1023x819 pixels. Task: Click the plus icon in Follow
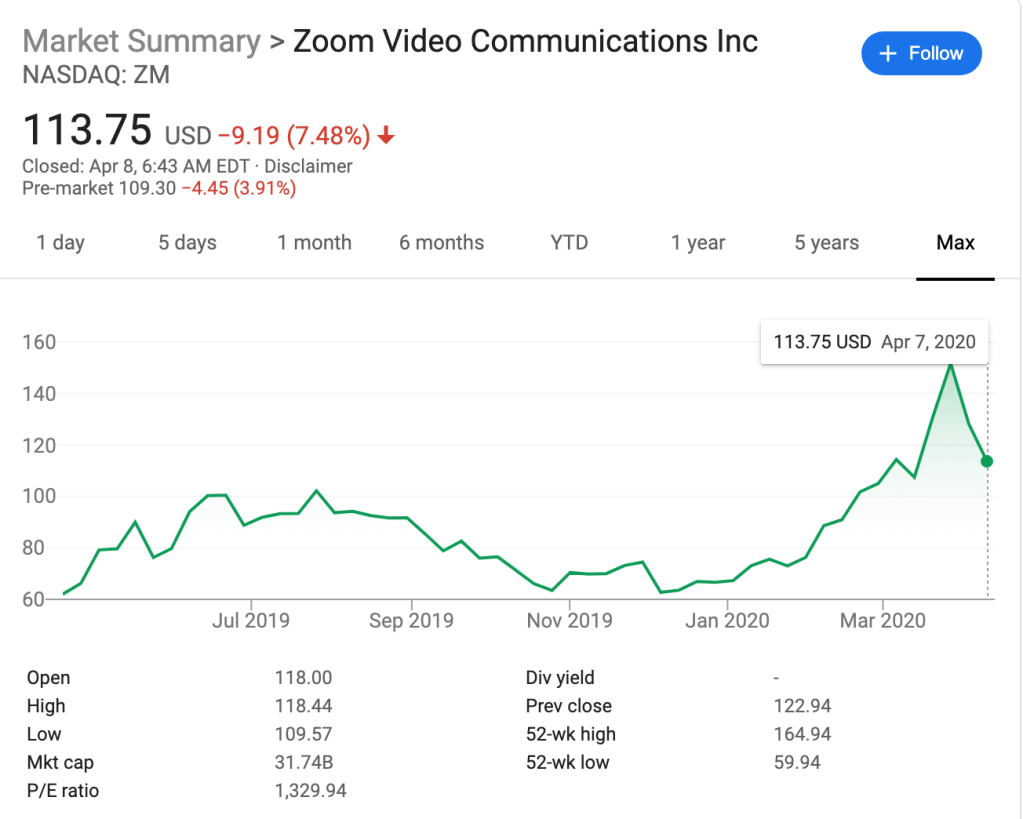(x=888, y=54)
